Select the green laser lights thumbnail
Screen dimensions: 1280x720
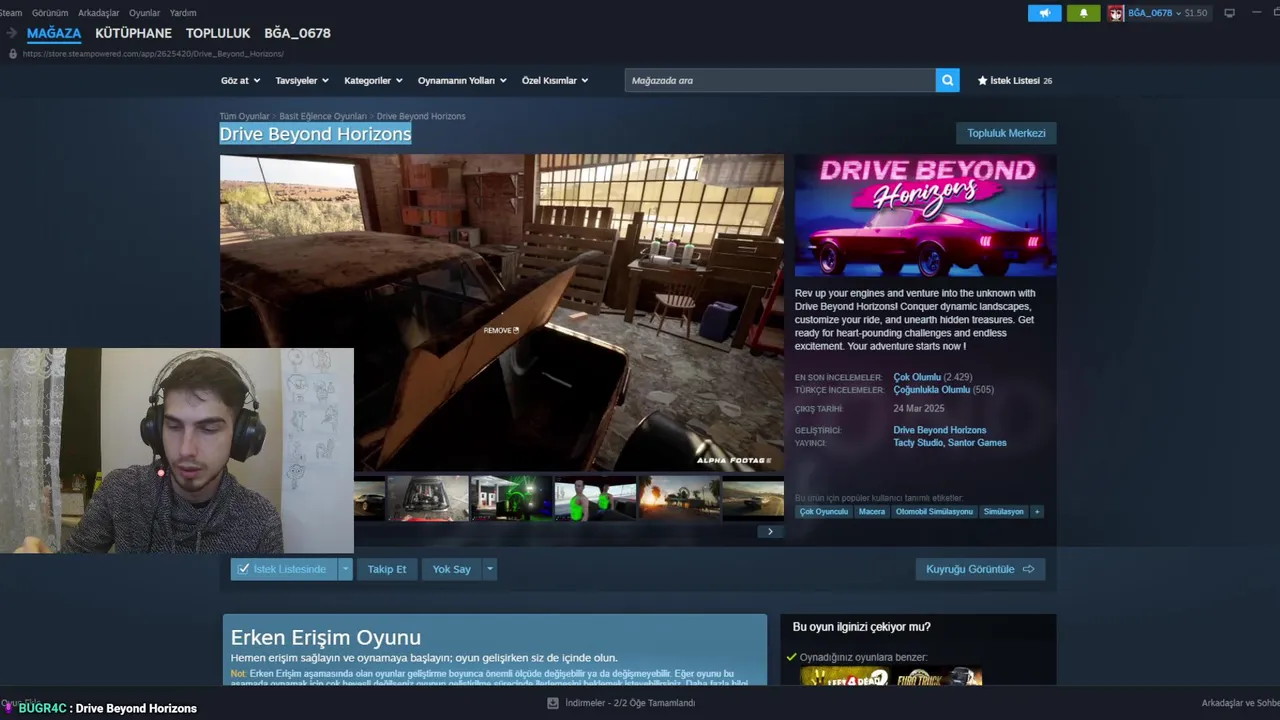click(511, 498)
